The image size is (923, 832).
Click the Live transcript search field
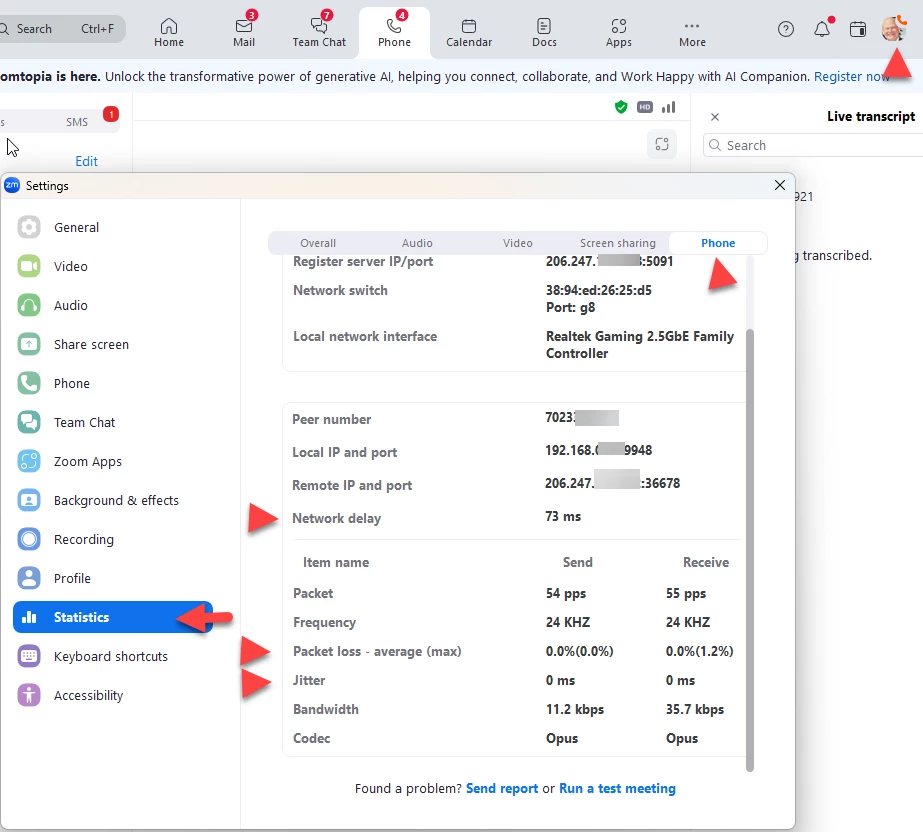pos(812,145)
